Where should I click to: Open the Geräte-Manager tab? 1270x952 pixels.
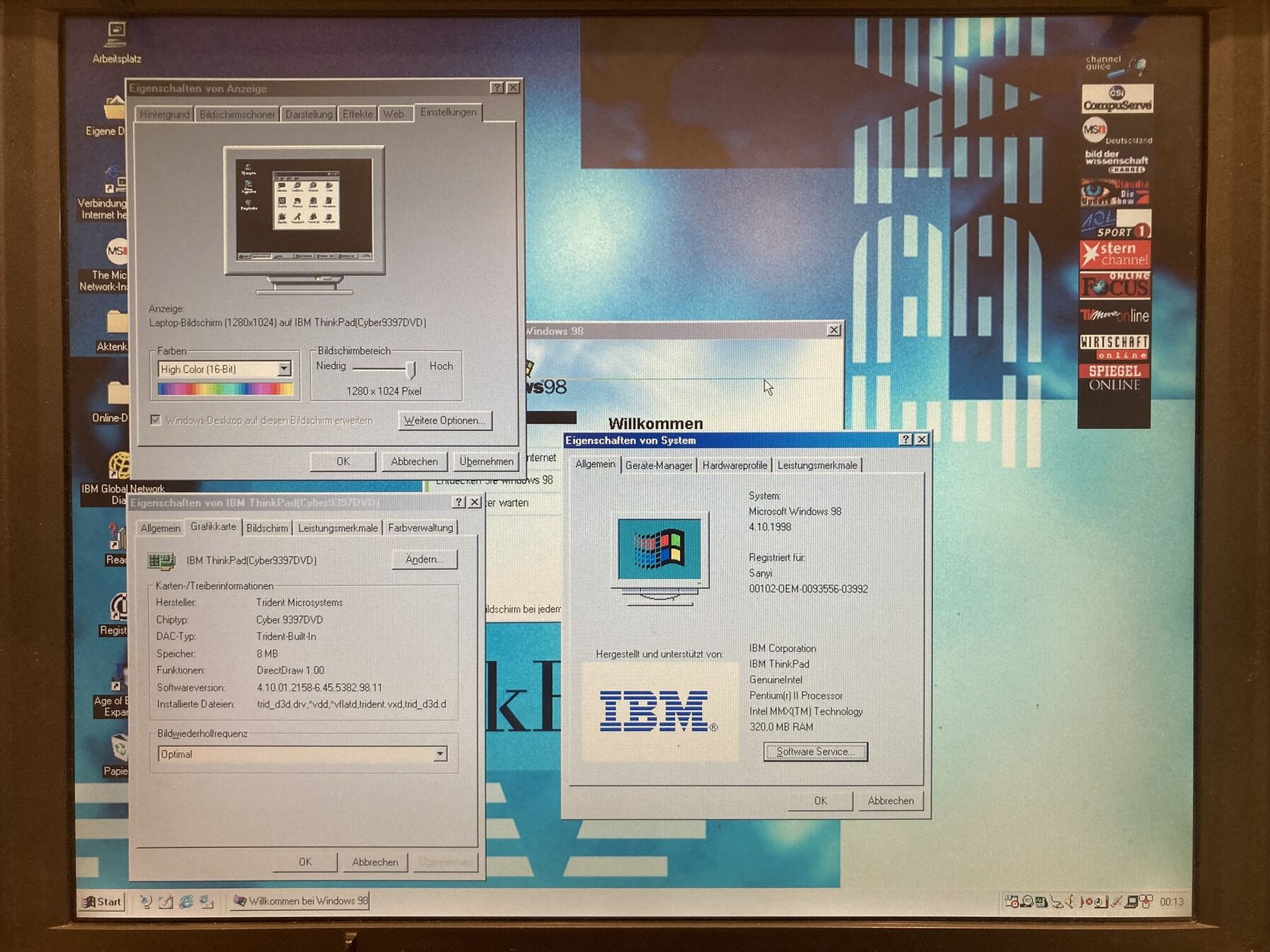[659, 465]
